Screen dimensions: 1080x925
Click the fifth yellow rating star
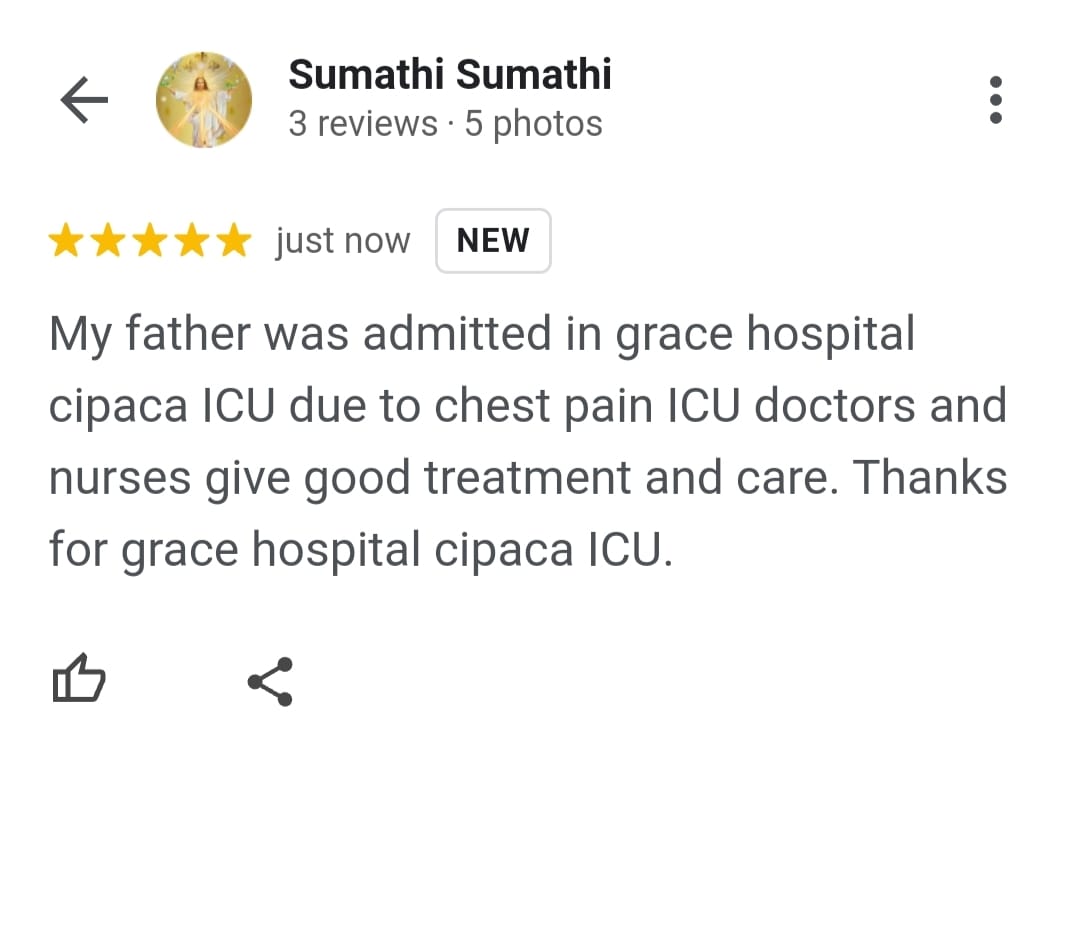[233, 241]
